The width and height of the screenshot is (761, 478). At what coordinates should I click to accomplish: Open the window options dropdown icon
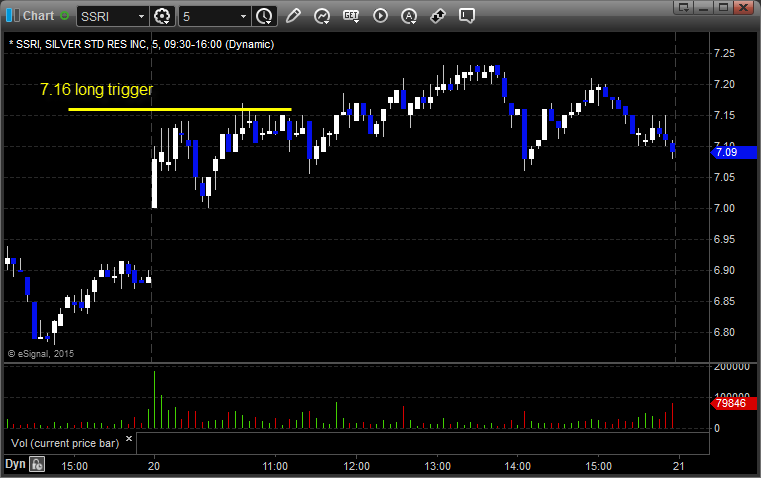click(x=683, y=7)
